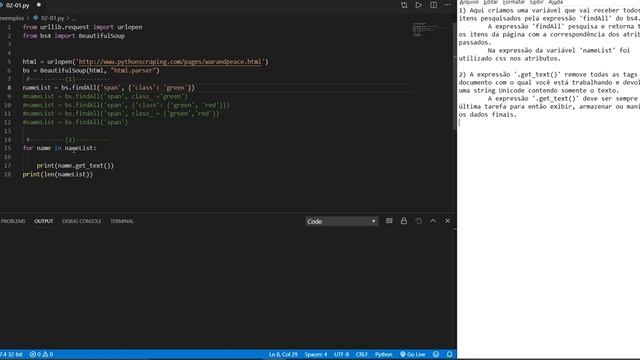This screenshot has width=640, height=360.
Task: Click 'print(len(nameList))' line
Action: [x=58, y=174]
